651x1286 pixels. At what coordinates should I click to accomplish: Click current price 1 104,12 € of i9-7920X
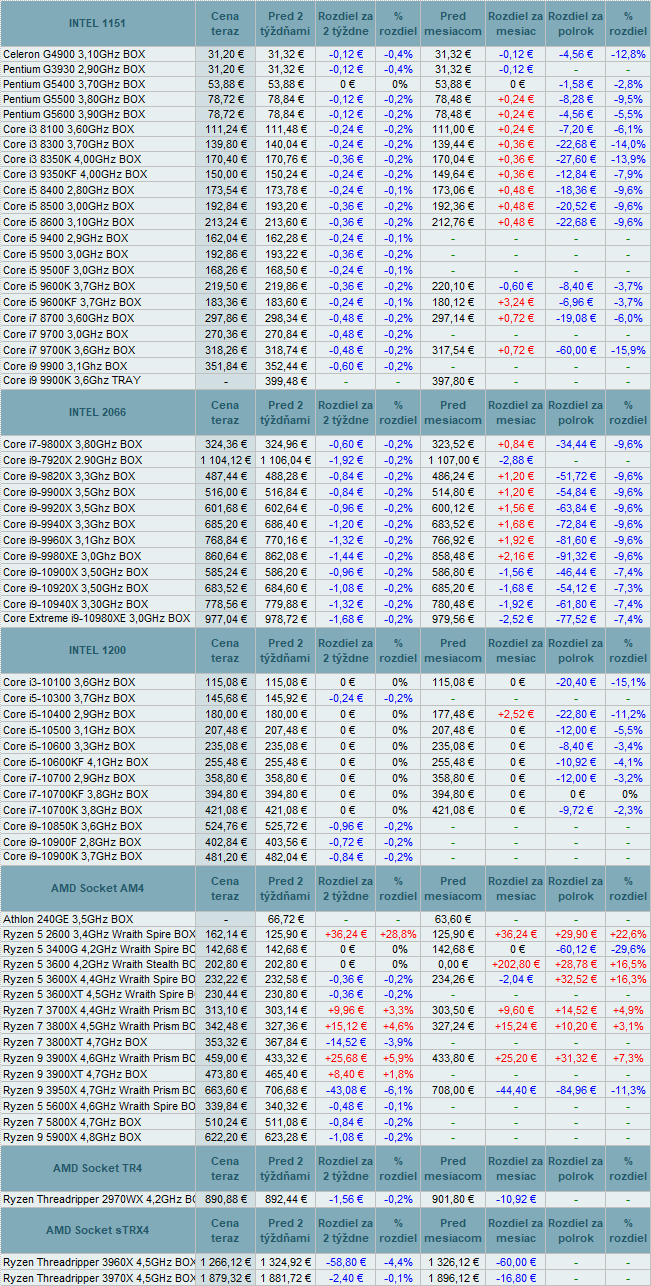click(225, 460)
